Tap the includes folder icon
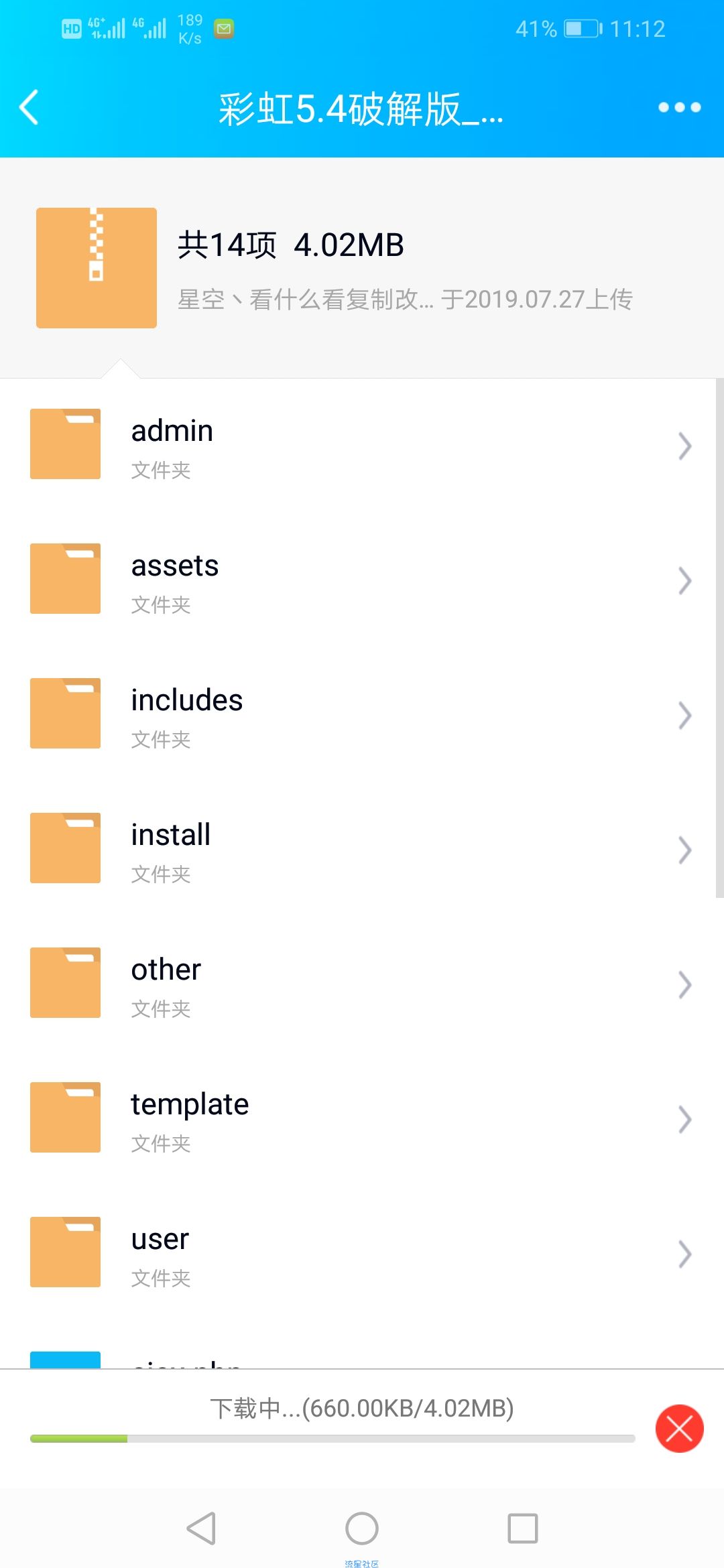The height and width of the screenshot is (1568, 724). pyautogui.click(x=65, y=713)
